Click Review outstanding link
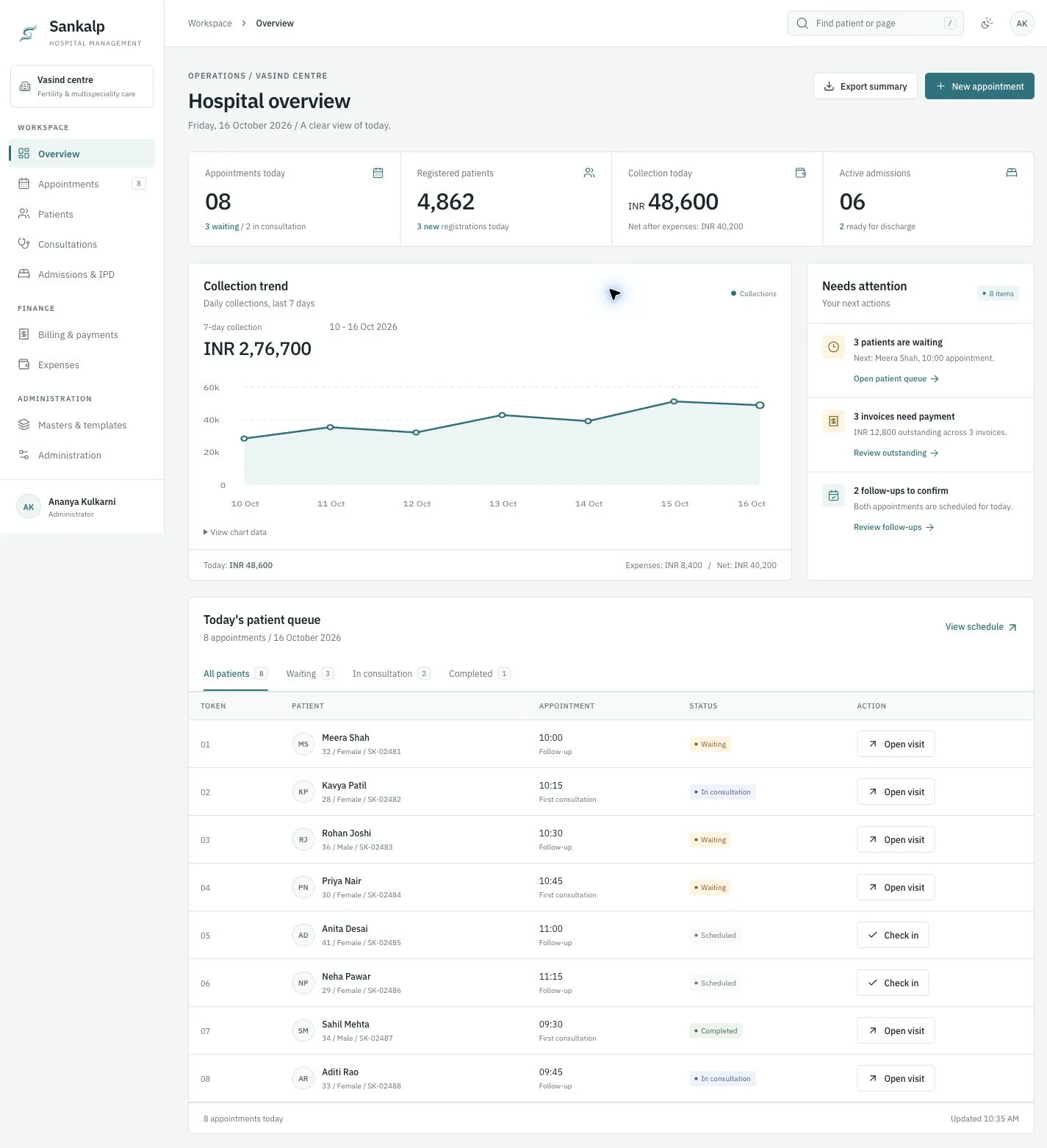This screenshot has width=1047, height=1148. pyautogui.click(x=896, y=453)
